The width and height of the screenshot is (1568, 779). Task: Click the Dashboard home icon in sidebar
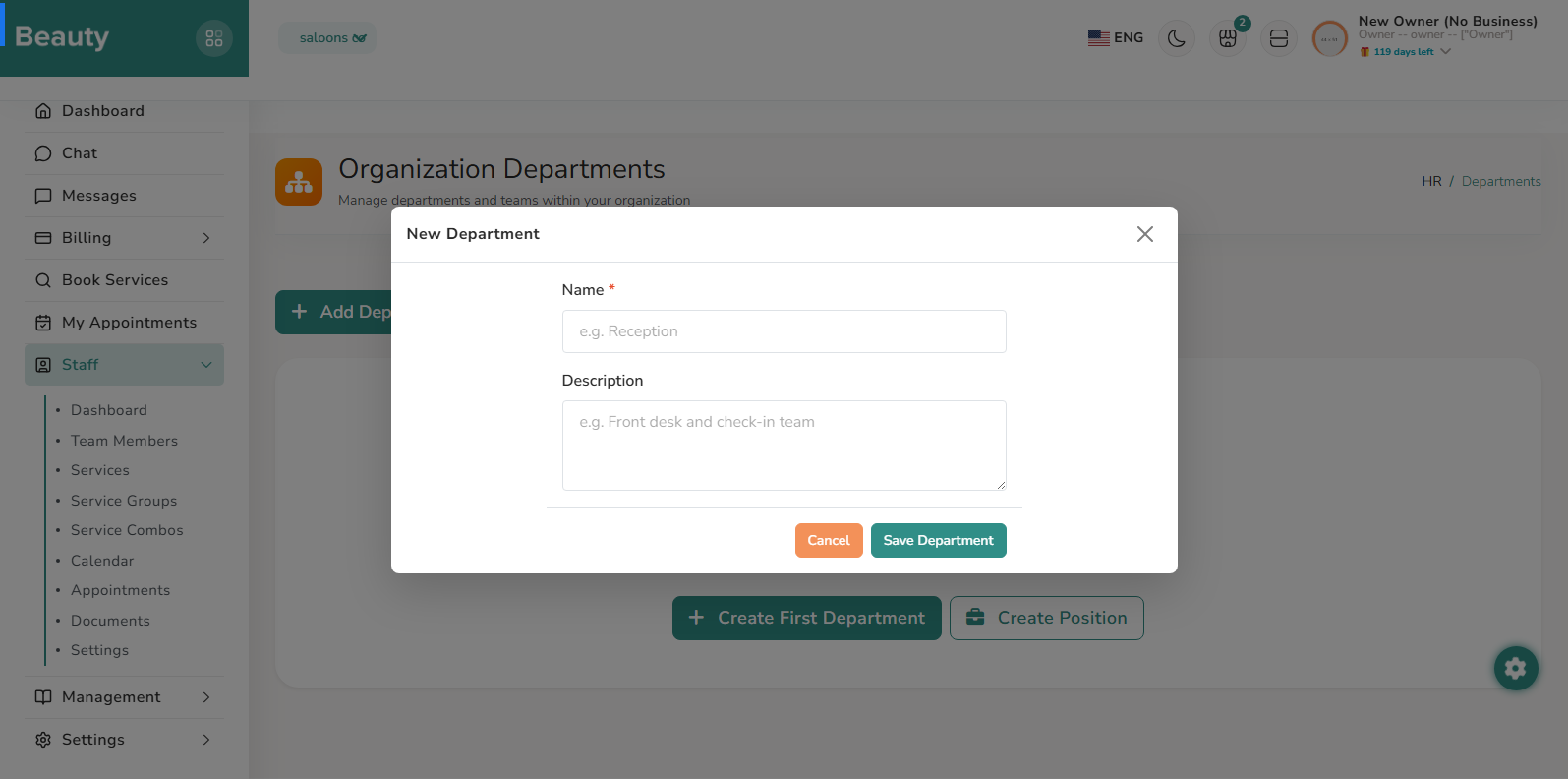(x=43, y=111)
